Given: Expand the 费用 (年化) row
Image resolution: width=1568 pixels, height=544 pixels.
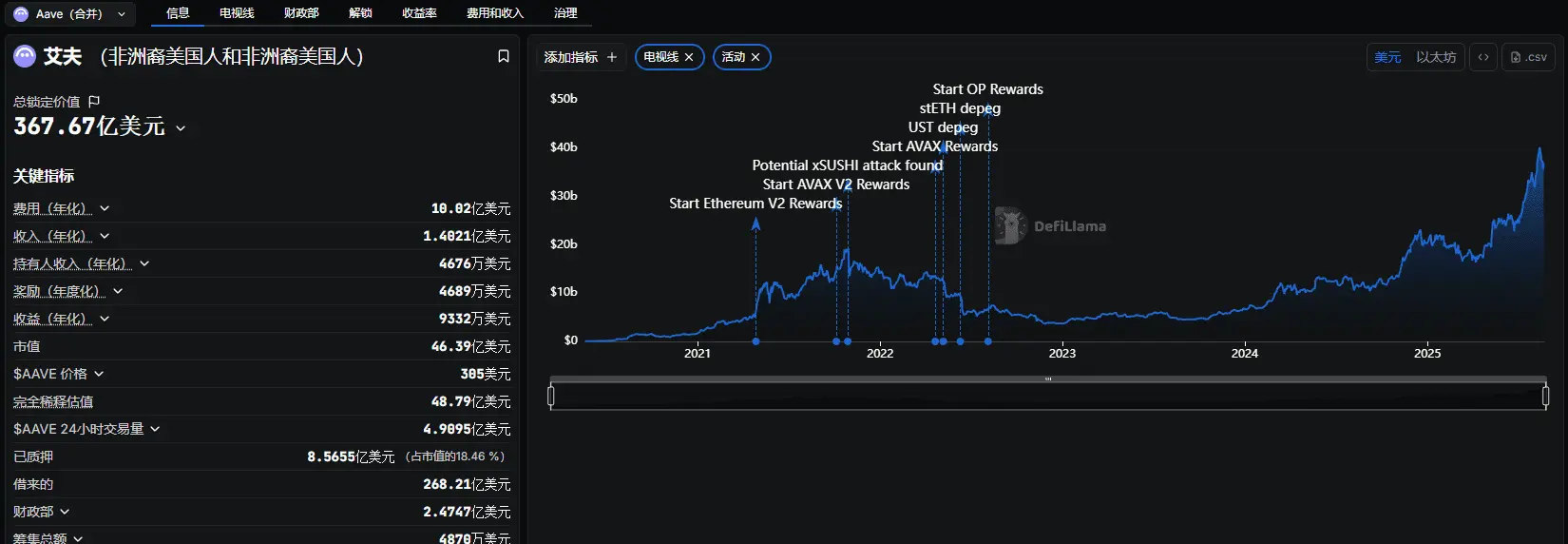Looking at the screenshot, I should pos(105,208).
